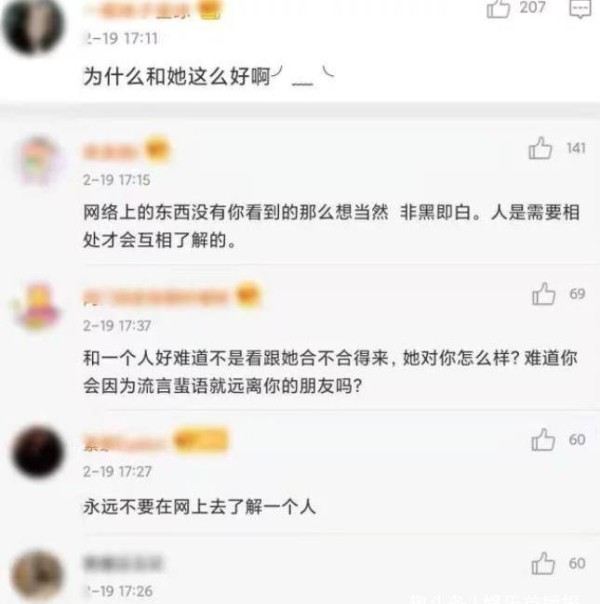Like the comment with 69 likes
Viewport: 600px width, 604px height.
tap(543, 294)
